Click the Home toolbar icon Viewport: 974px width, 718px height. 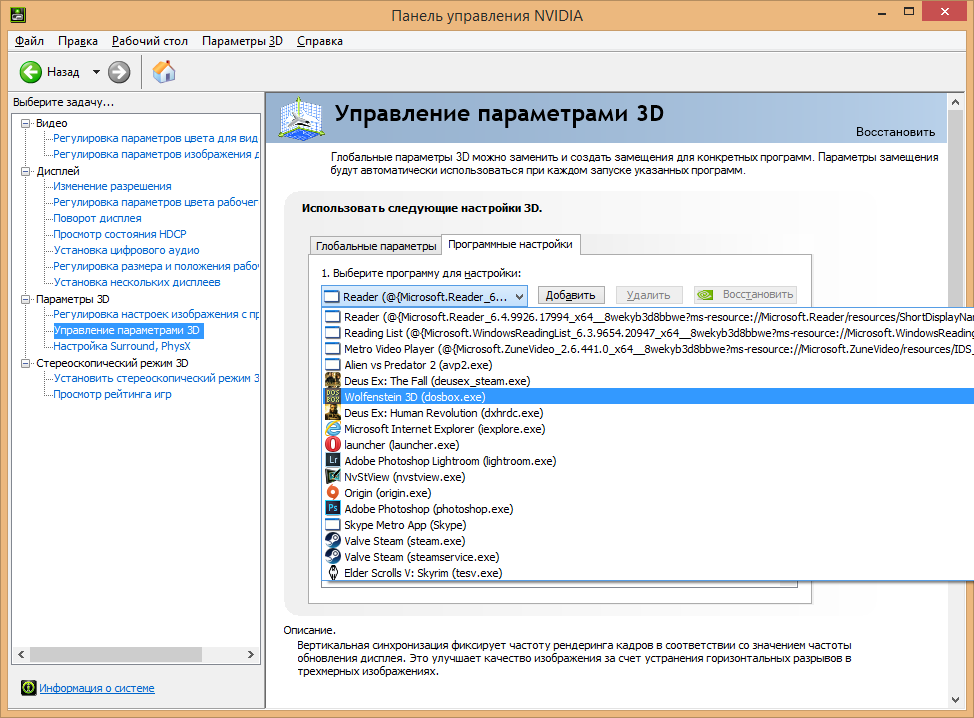(163, 71)
